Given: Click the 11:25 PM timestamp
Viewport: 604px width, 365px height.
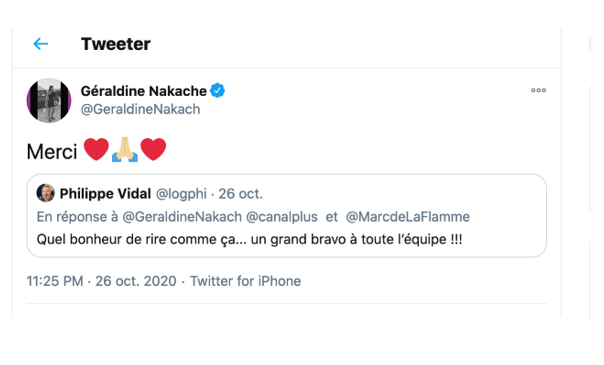Looking at the screenshot, I should [x=55, y=281].
